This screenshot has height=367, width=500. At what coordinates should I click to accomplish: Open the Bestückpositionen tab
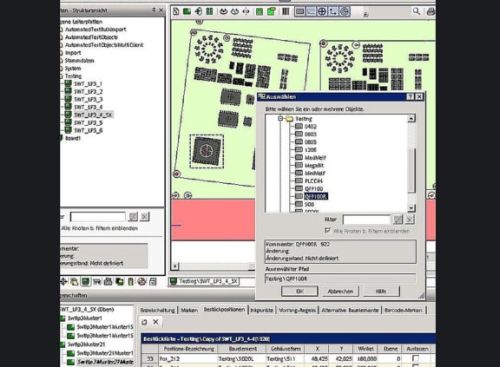[x=224, y=310]
